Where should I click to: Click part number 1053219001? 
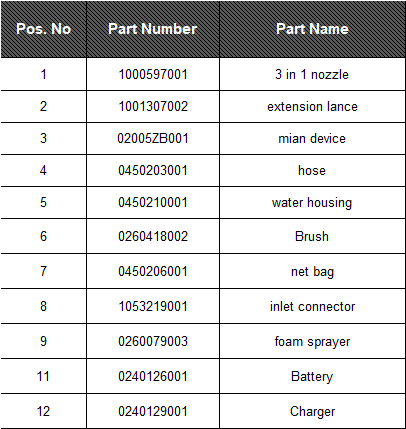tap(153, 306)
